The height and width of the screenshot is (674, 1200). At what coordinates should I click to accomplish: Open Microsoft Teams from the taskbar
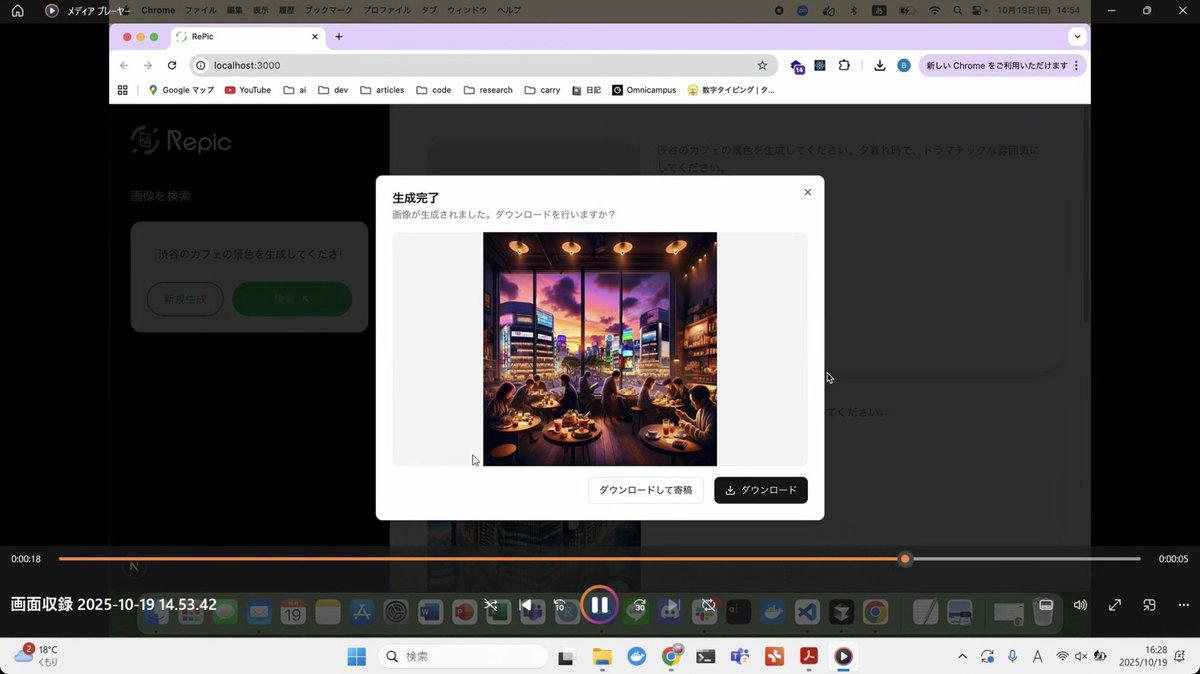(740, 656)
